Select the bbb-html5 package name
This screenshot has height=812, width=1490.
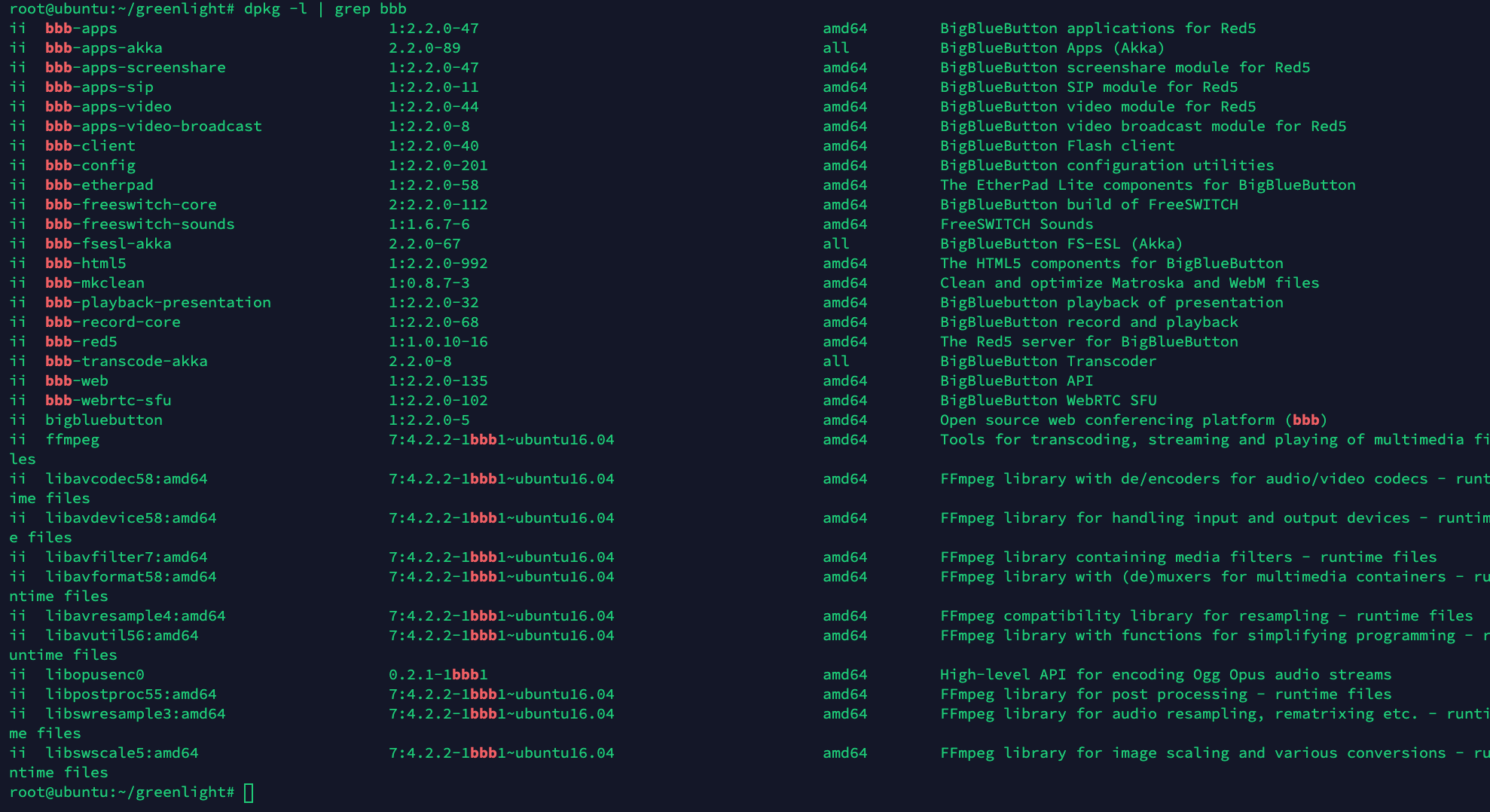[x=86, y=264]
